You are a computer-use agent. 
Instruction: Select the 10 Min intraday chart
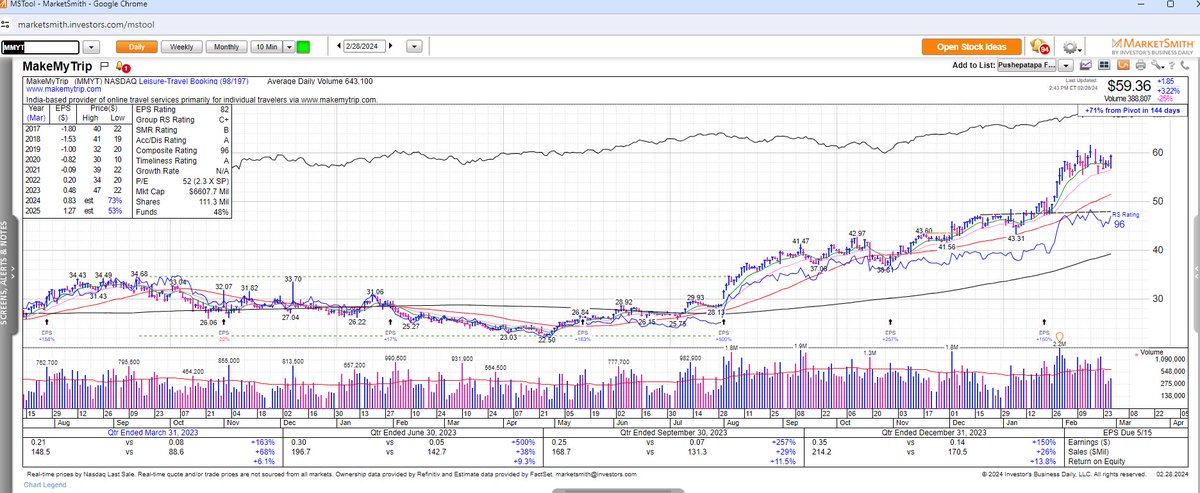coord(266,46)
